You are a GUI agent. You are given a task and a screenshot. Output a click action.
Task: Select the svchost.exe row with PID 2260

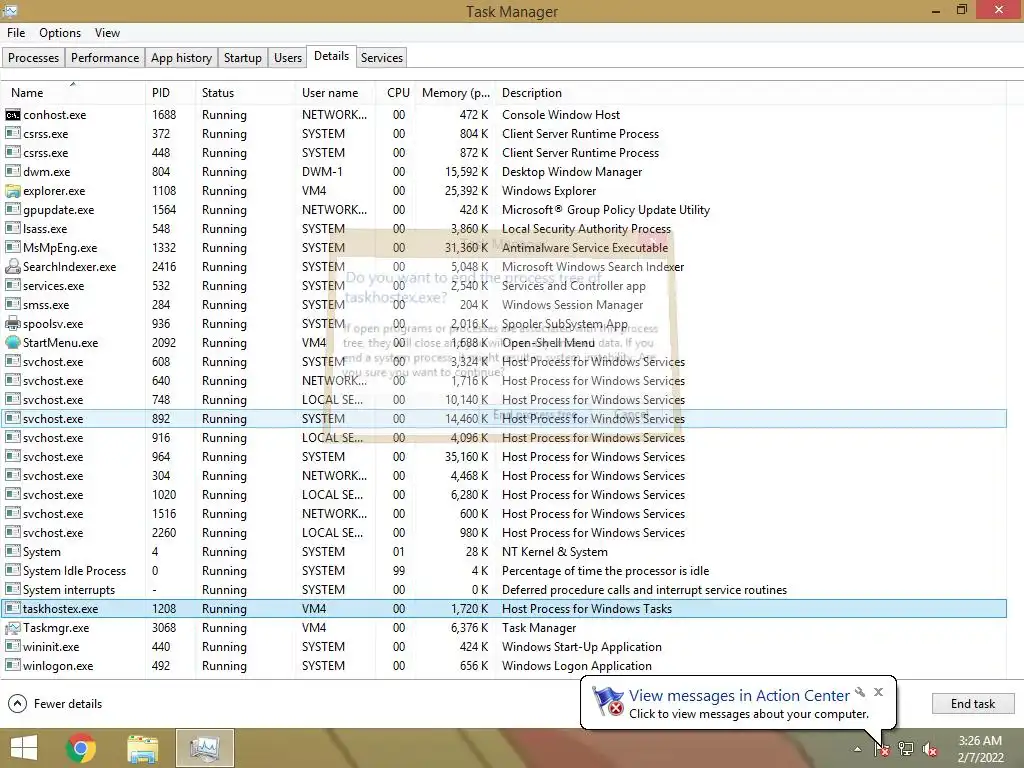pyautogui.click(x=504, y=533)
